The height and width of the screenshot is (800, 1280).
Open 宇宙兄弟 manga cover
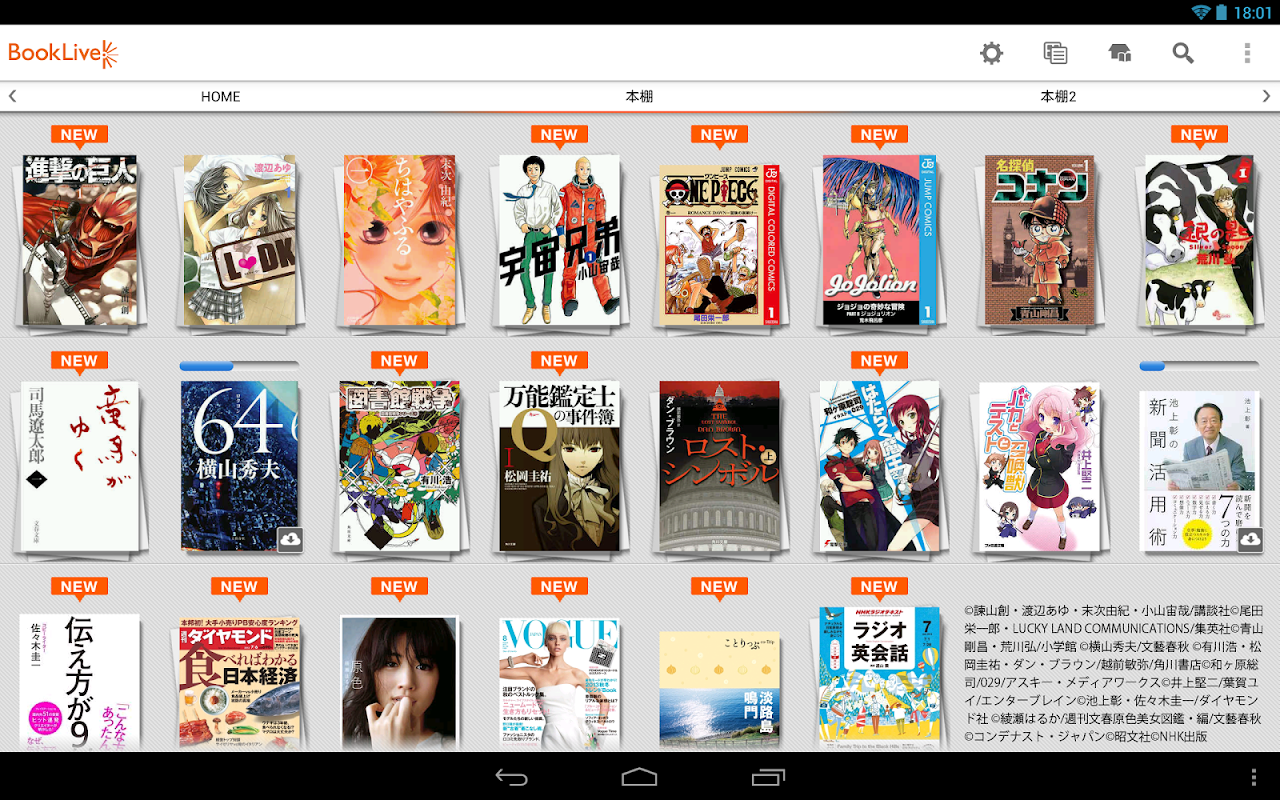coord(560,240)
